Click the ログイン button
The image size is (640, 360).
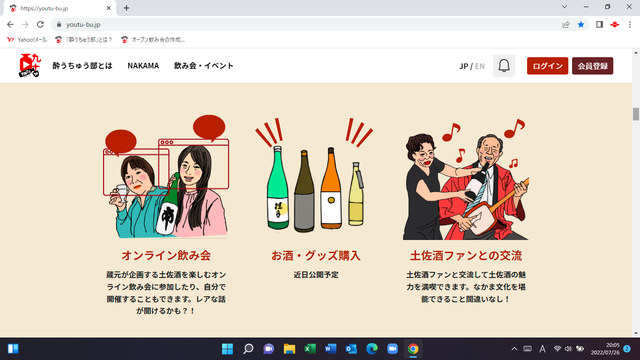pyautogui.click(x=547, y=66)
